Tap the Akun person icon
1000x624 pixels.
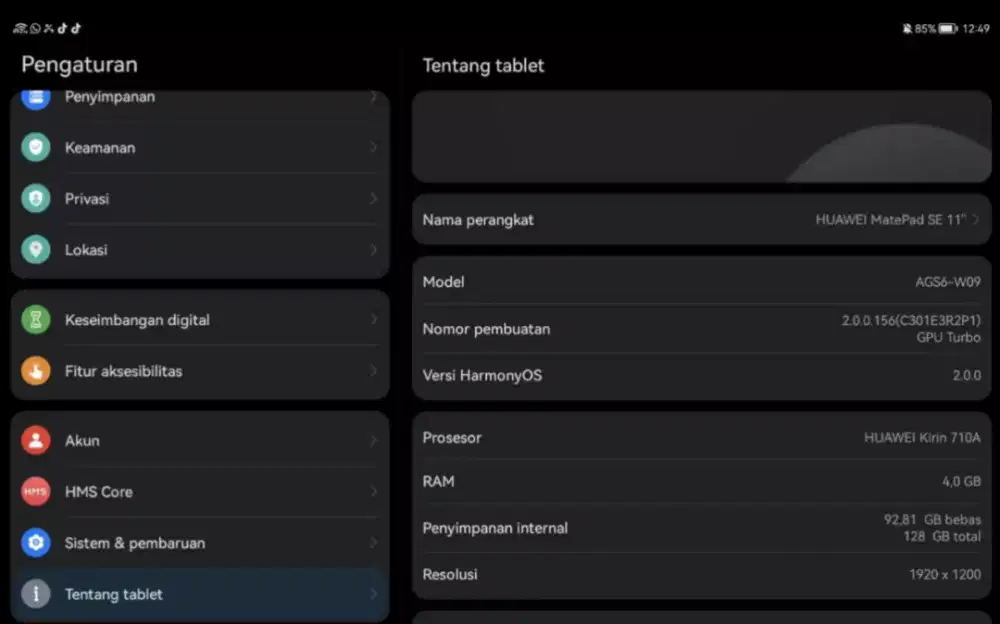[36, 440]
